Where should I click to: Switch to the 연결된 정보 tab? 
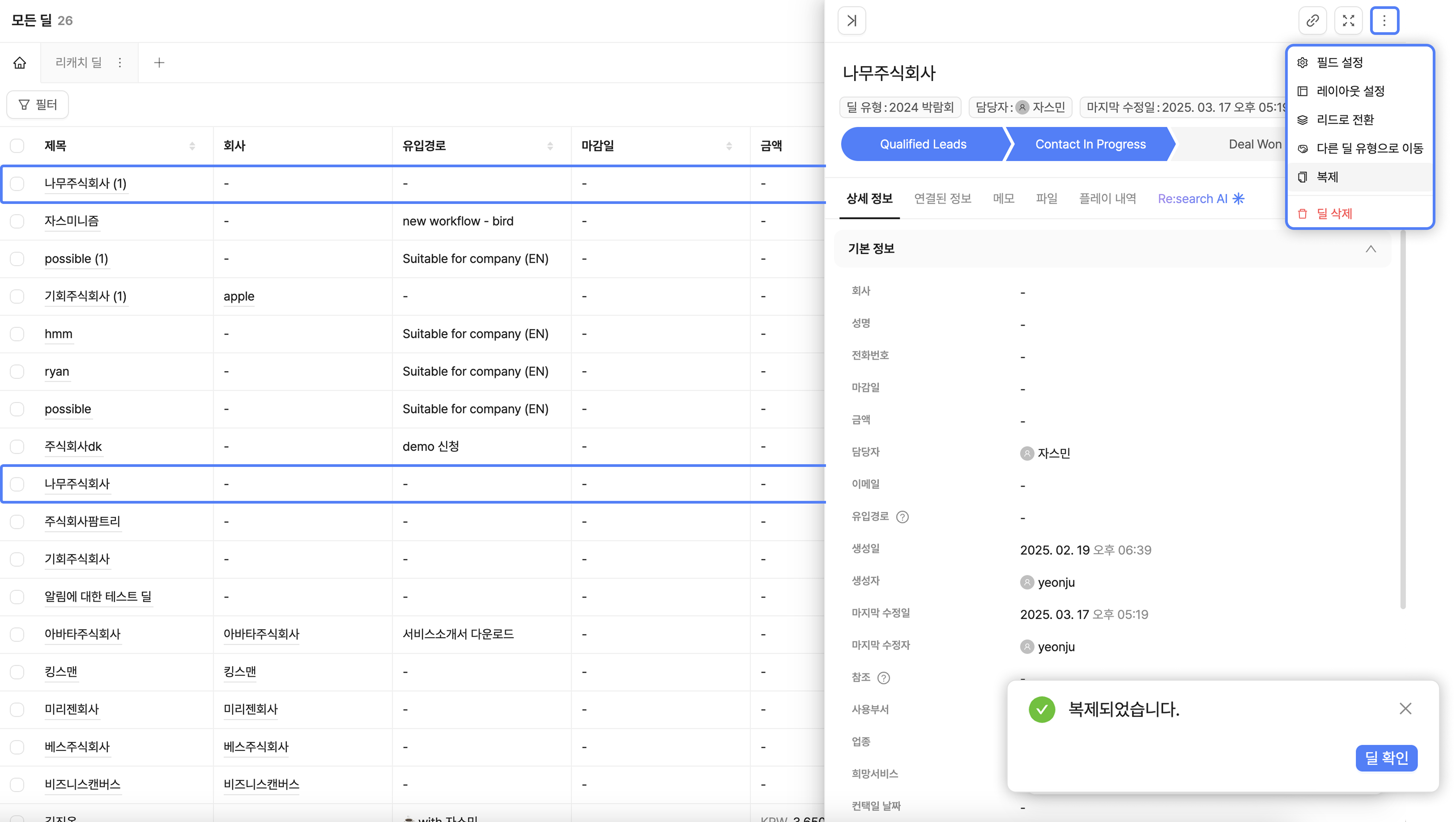(x=942, y=199)
